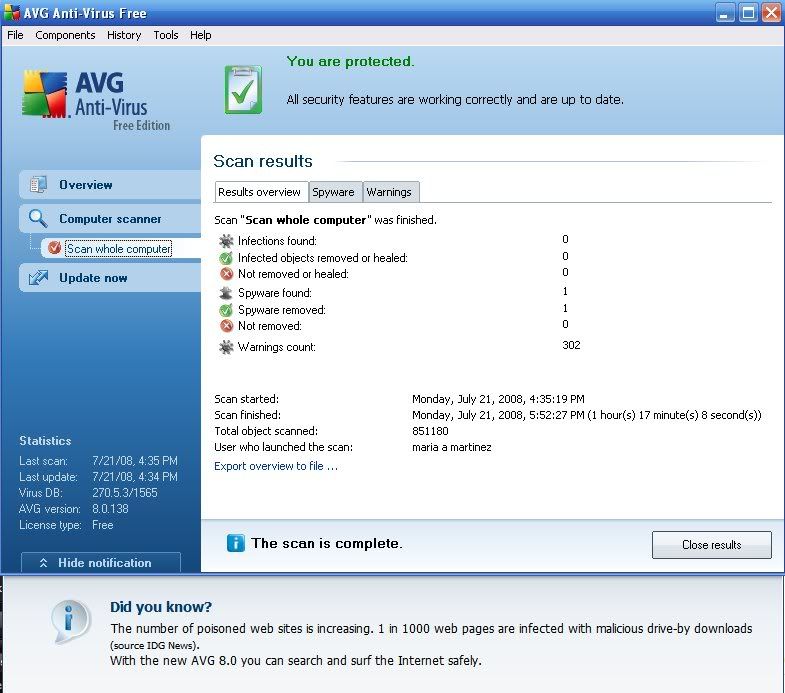The width and height of the screenshot is (785, 693).
Task: Click the red check icon beside Scan whole computer
Action: tap(54, 248)
